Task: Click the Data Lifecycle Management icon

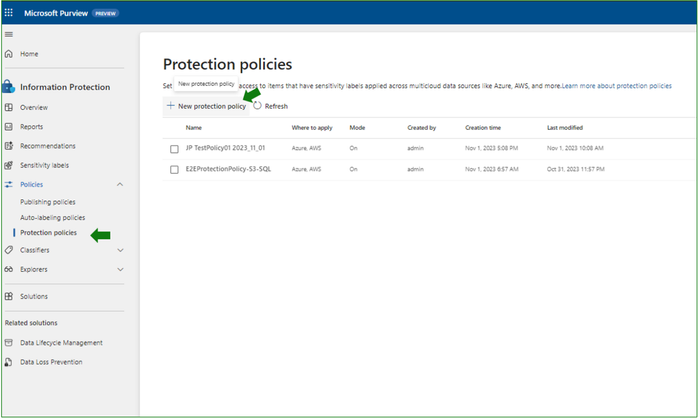Action: (x=9, y=343)
